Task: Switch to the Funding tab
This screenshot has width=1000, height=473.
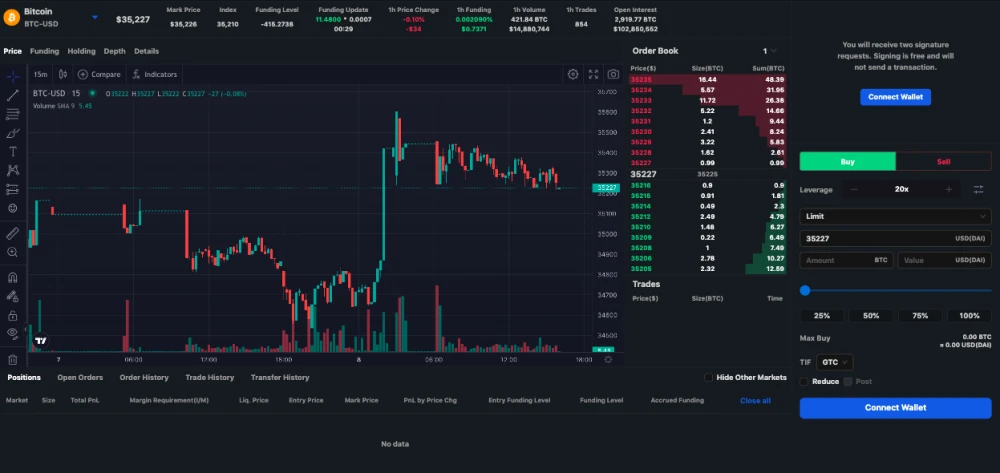Action: [x=44, y=51]
